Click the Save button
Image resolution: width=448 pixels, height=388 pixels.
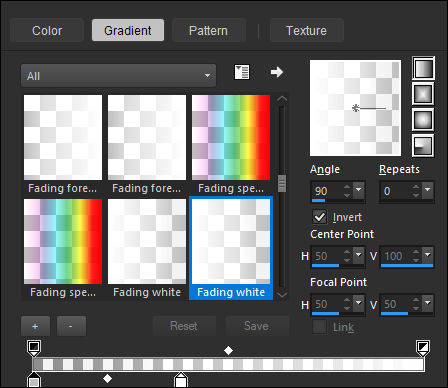[x=257, y=326]
